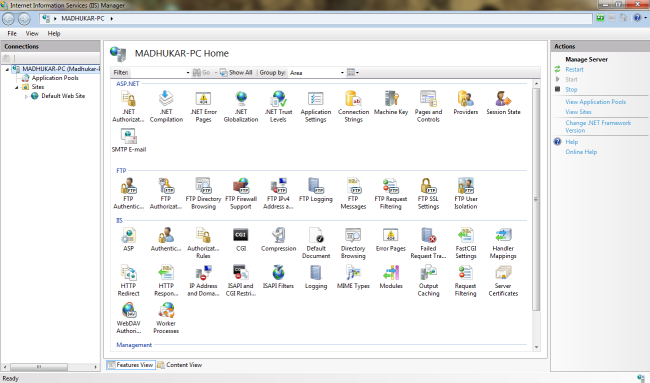Image resolution: width=650 pixels, height=383 pixels.
Task: Open SMTP E-mail feature
Action: coord(129,140)
